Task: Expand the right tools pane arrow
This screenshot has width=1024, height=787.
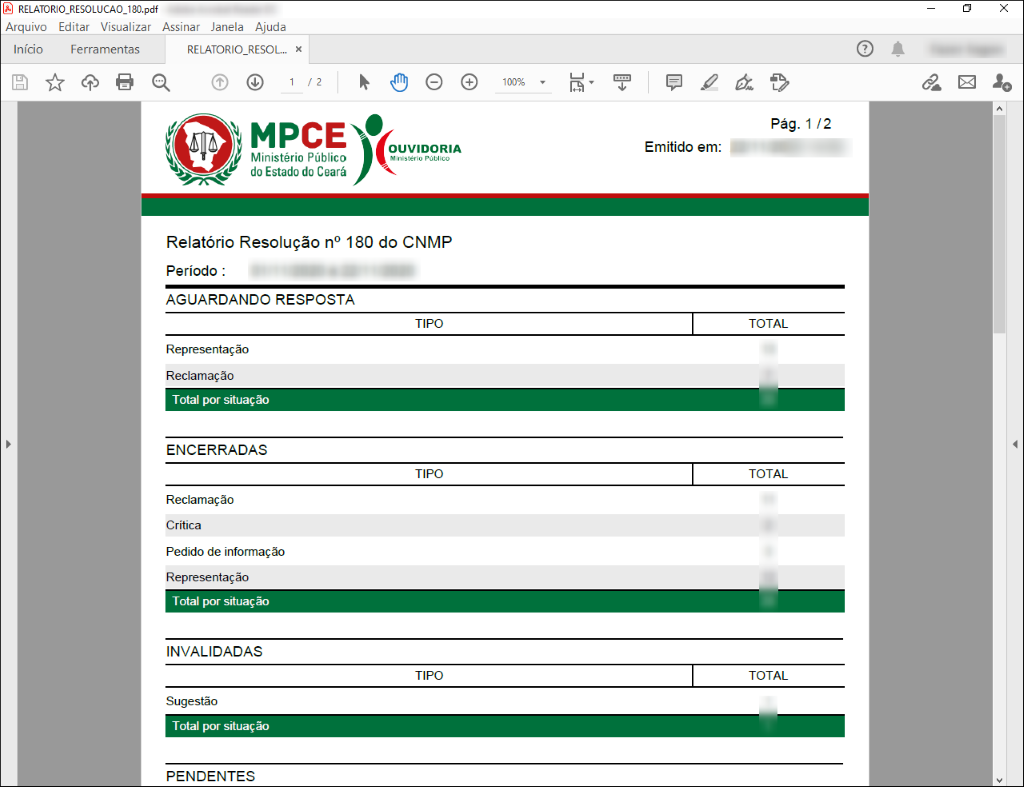Action: coord(1015,444)
